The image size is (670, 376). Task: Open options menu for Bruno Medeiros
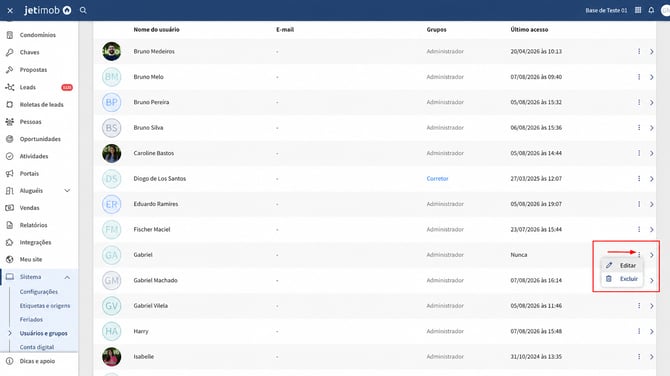tap(639, 51)
